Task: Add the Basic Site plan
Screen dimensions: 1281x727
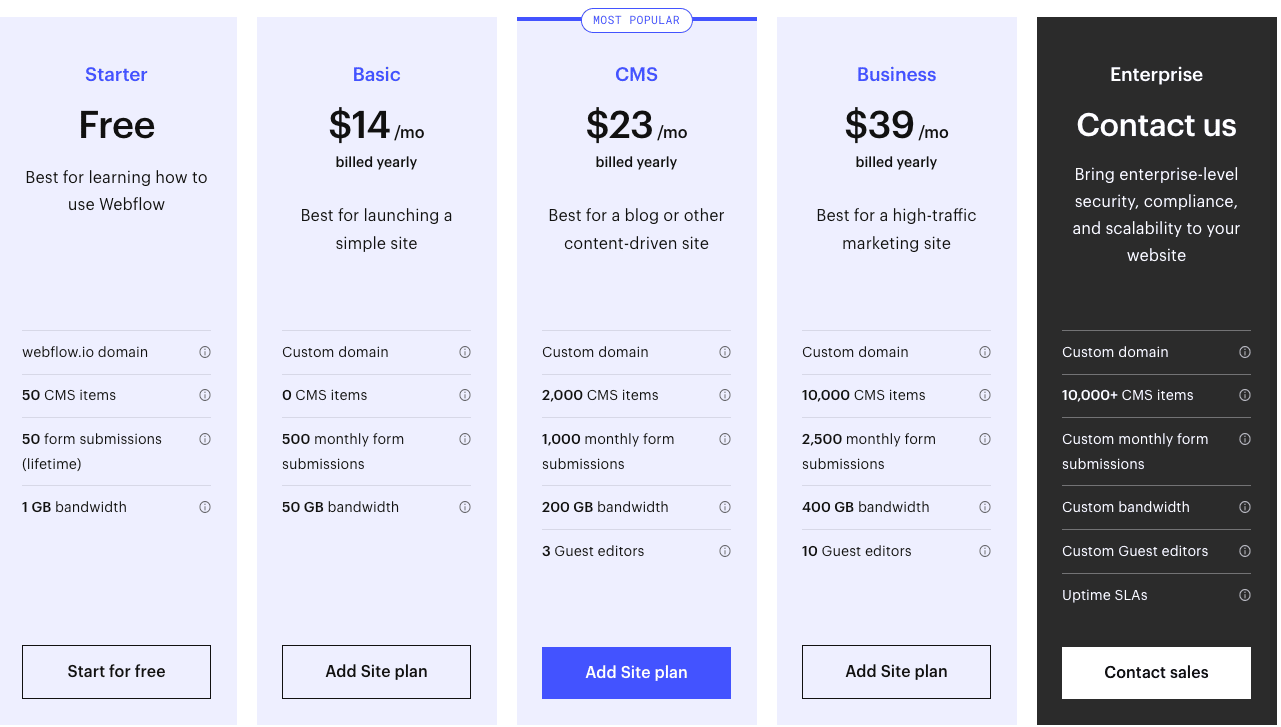Action: 376,672
